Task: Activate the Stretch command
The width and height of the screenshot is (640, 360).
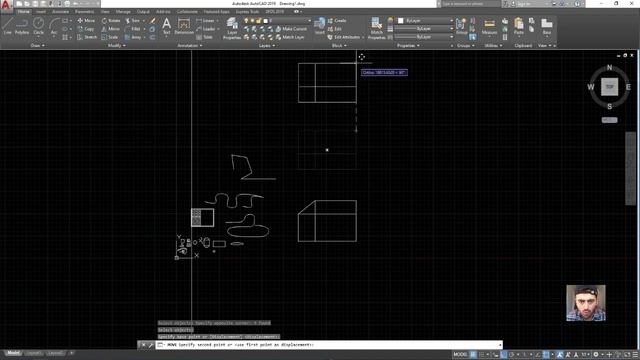Action: [x=87, y=37]
